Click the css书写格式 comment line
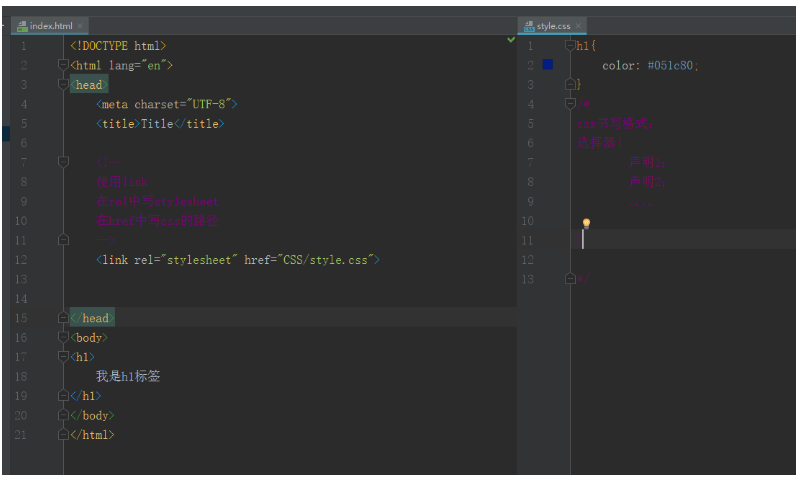The image size is (798, 482). [x=615, y=124]
